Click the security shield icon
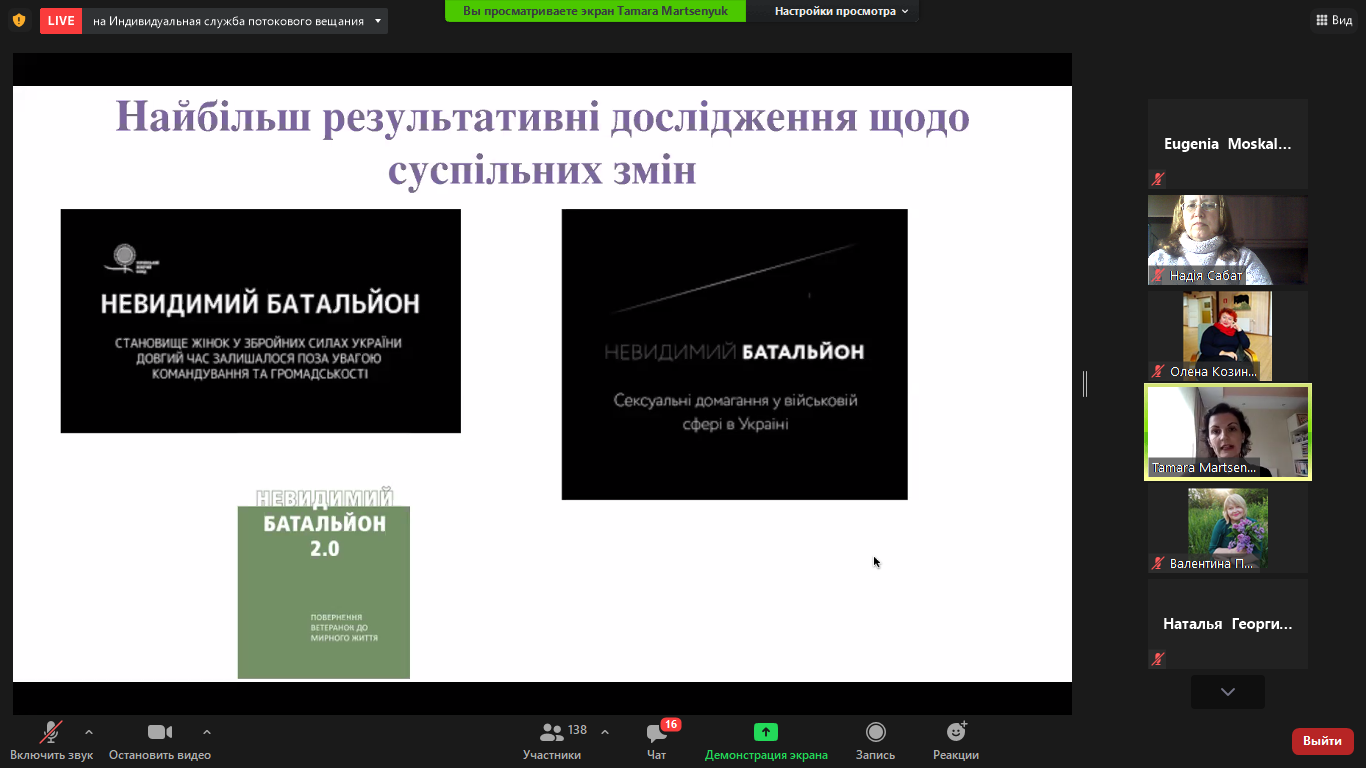 (x=19, y=20)
